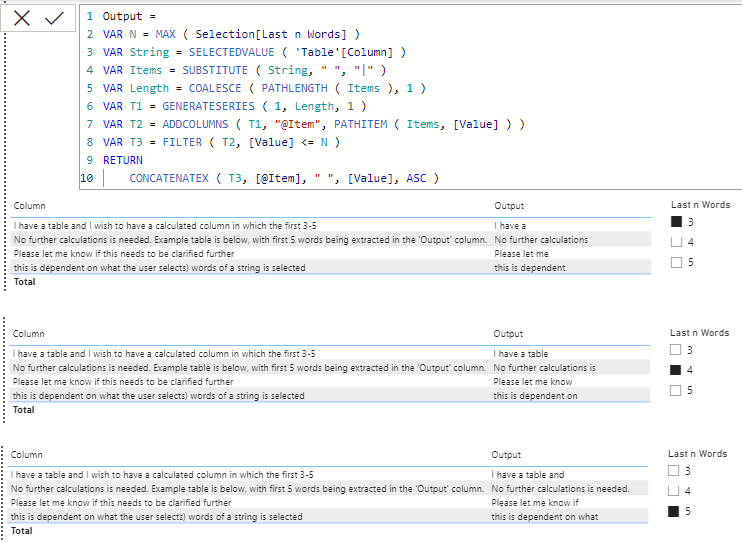Click middle table 'Total' row
The width and height of the screenshot is (742, 542).
(x=330, y=409)
